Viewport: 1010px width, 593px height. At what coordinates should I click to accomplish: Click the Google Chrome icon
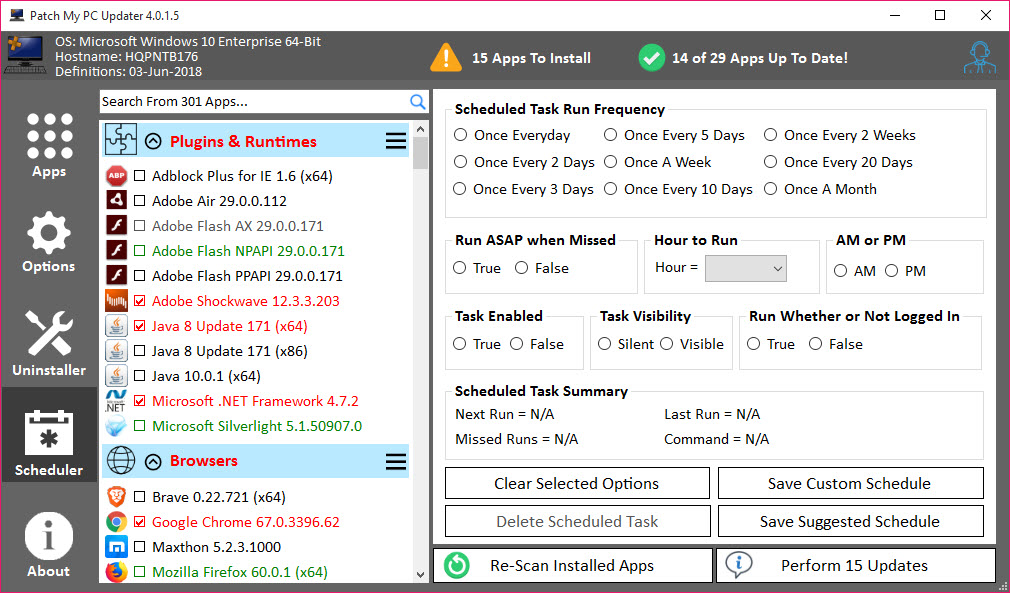pyautogui.click(x=117, y=522)
